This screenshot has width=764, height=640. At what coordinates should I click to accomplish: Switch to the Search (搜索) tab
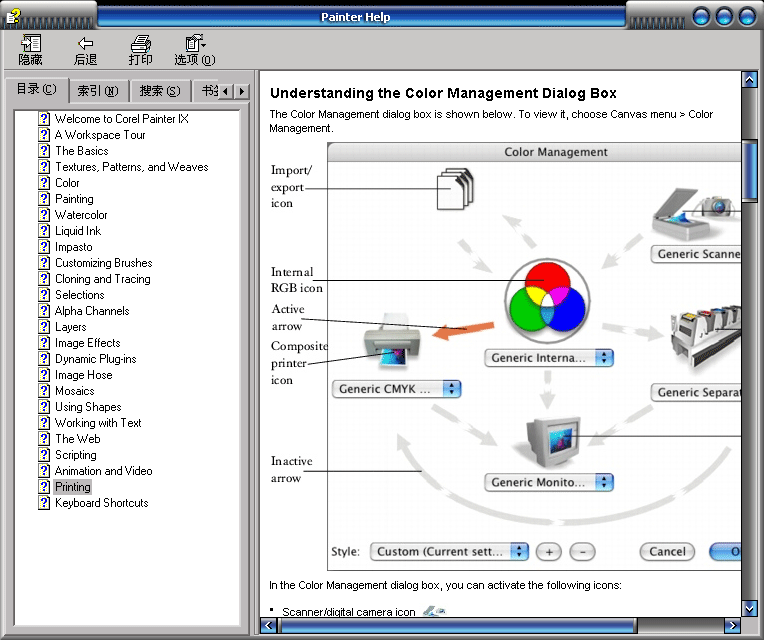click(160, 91)
